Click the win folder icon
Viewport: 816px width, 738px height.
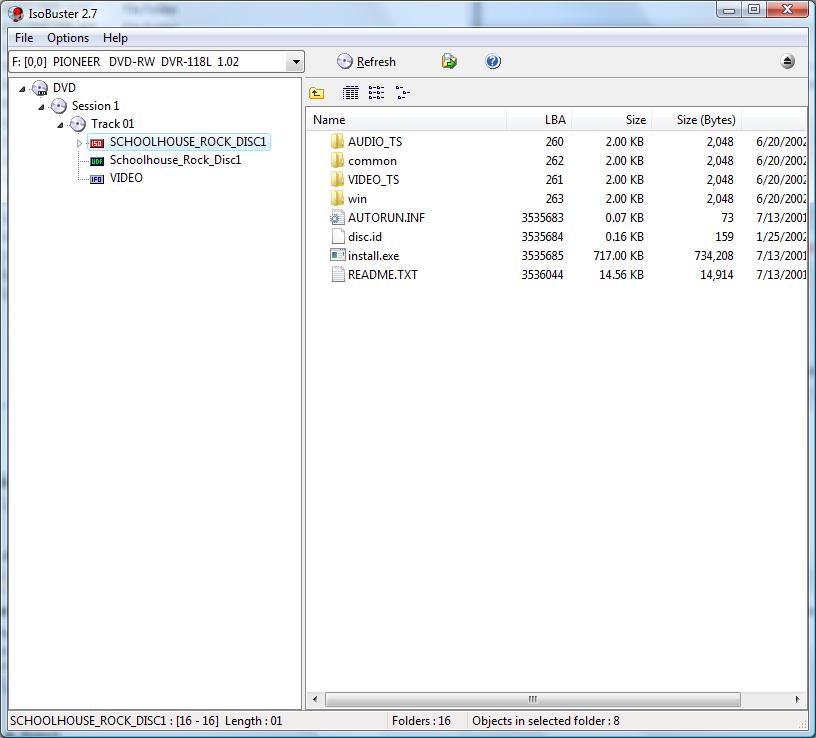tap(337, 198)
